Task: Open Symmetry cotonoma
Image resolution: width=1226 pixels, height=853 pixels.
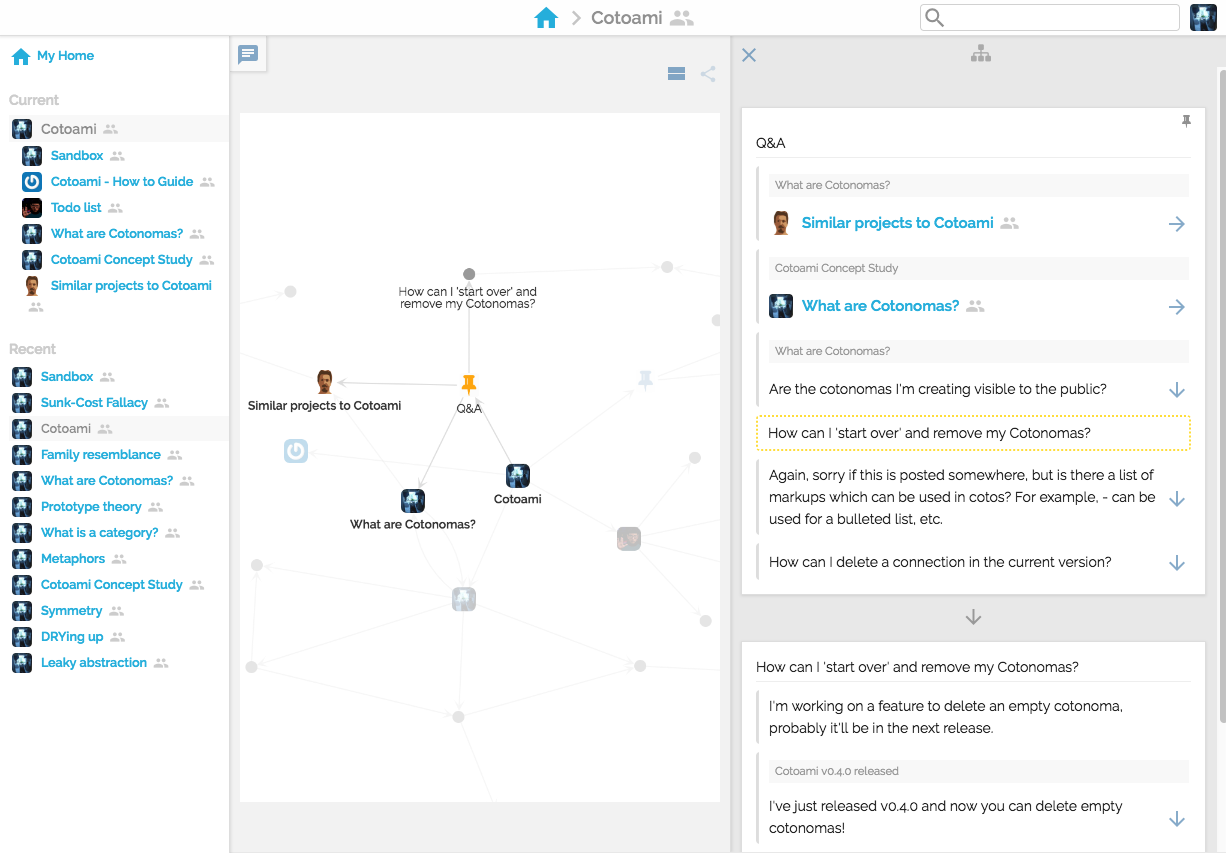Action: click(72, 610)
